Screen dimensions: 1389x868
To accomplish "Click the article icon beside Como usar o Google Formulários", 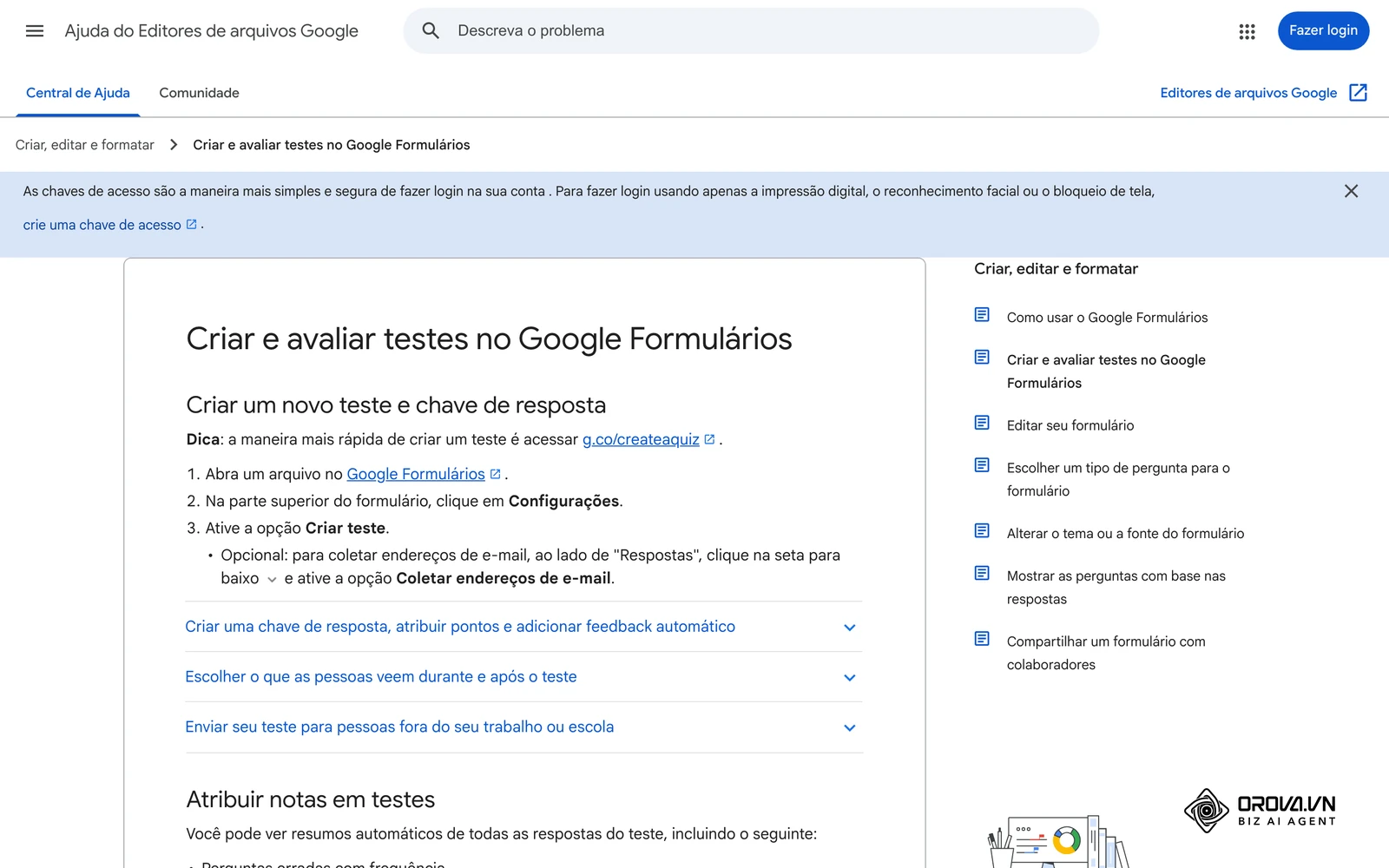I will click(982, 315).
